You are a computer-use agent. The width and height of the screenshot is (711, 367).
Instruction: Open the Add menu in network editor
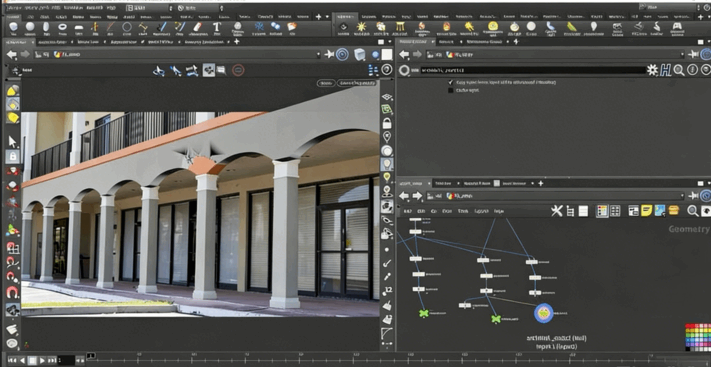point(407,211)
